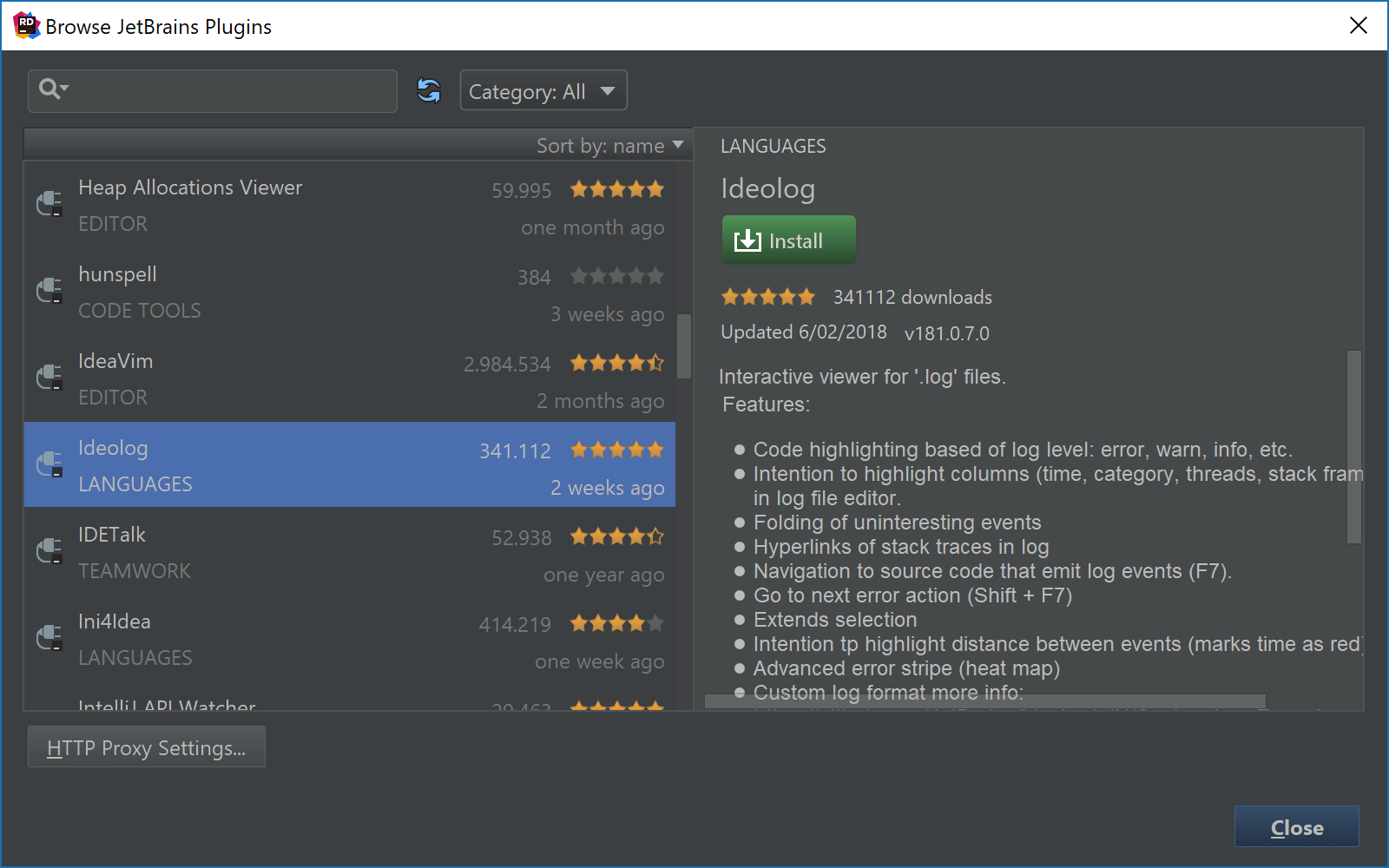Click the description panel horizontal scrollbar

tap(985, 700)
